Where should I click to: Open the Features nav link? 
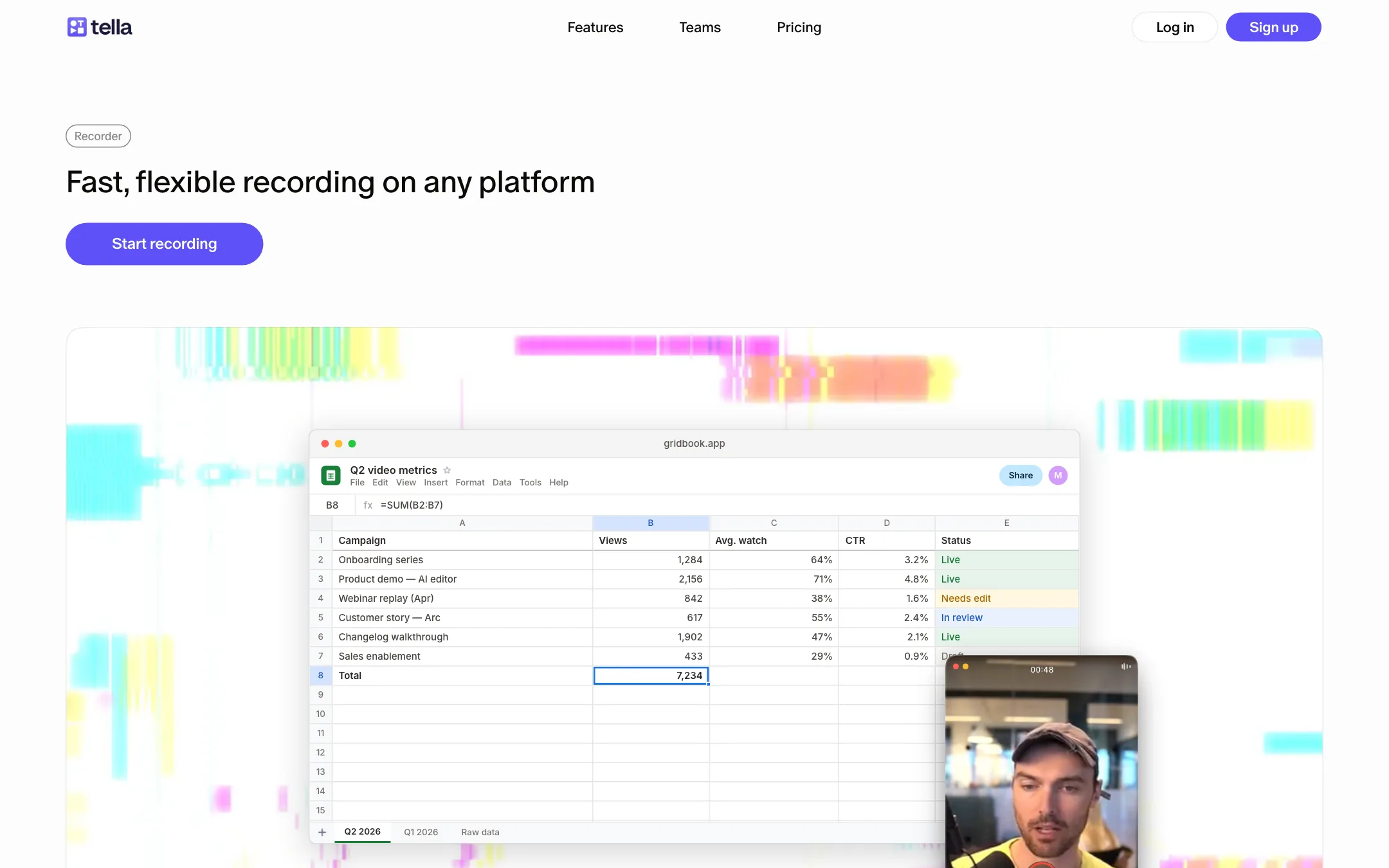pyautogui.click(x=595, y=27)
